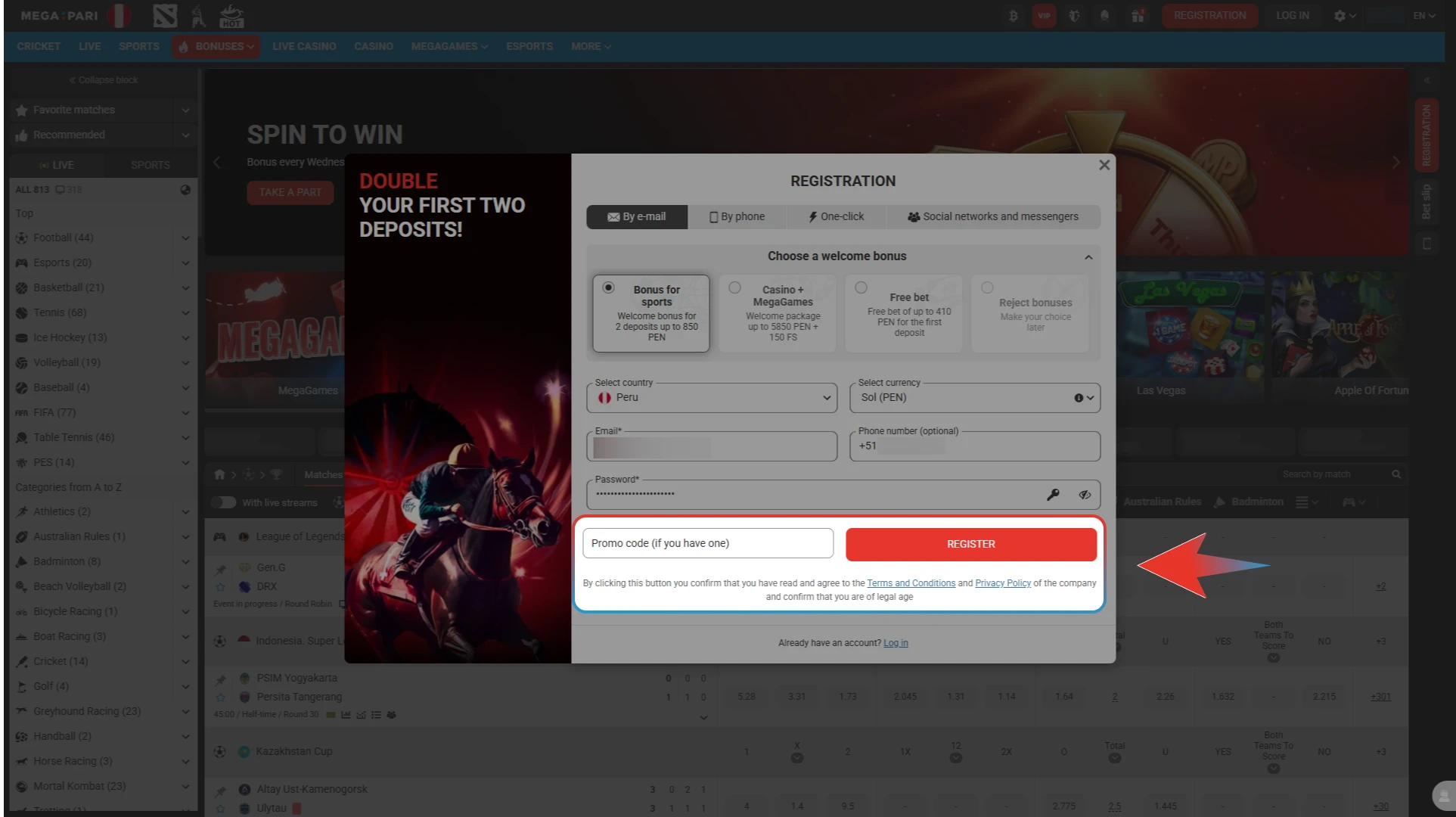Click the LOG IN button in header

[1293, 15]
